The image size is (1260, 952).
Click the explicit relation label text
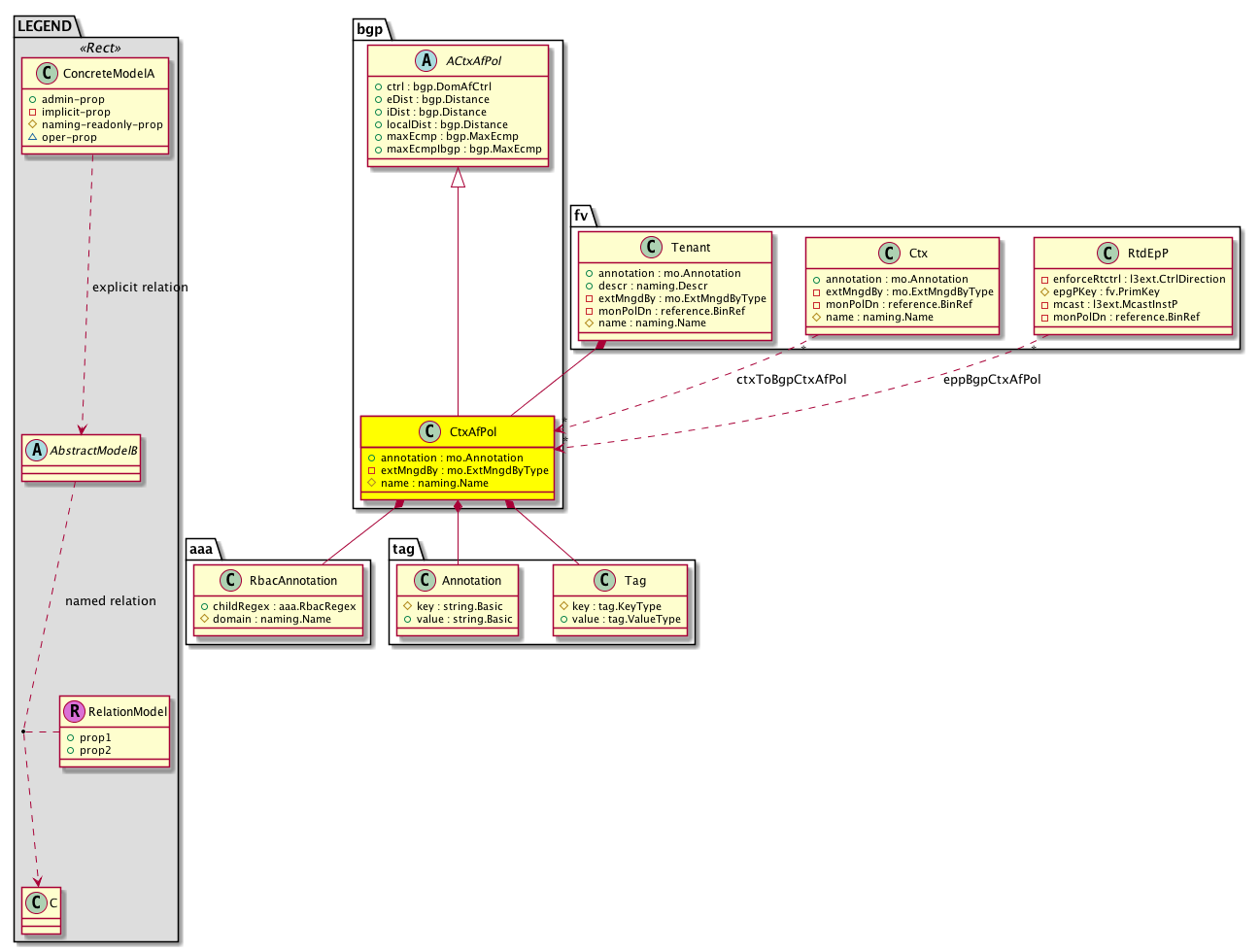coord(140,288)
